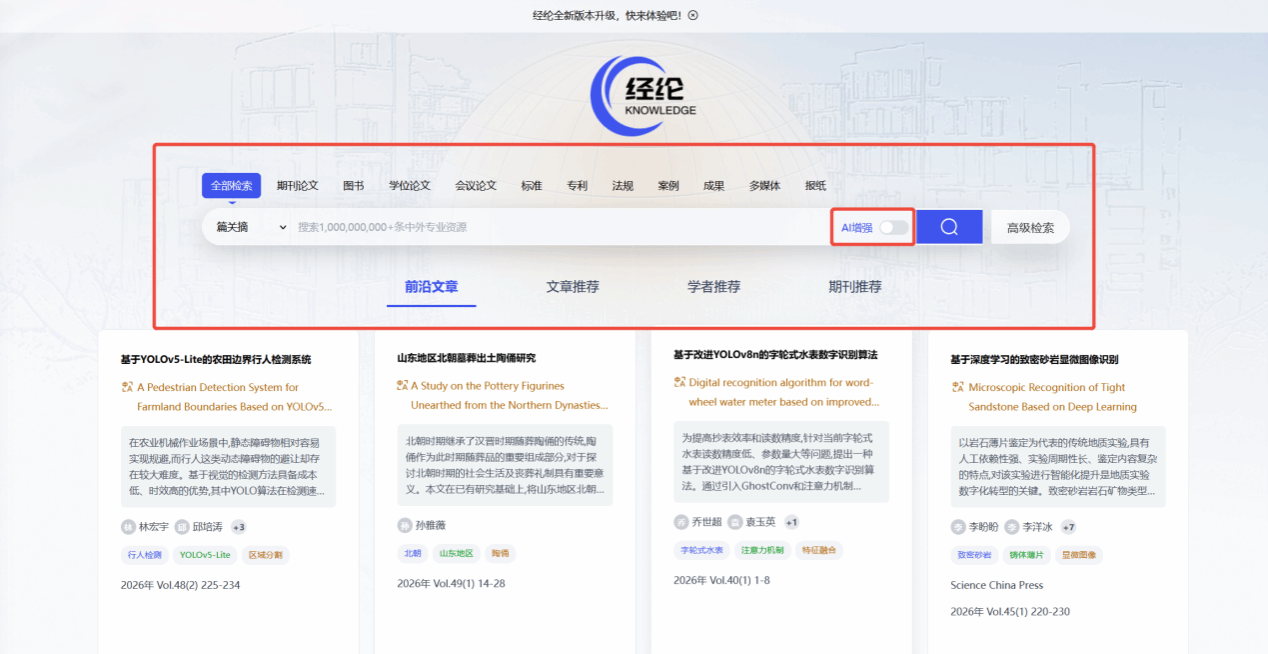Click translation icon beside Pottery Figurines title

402,386
